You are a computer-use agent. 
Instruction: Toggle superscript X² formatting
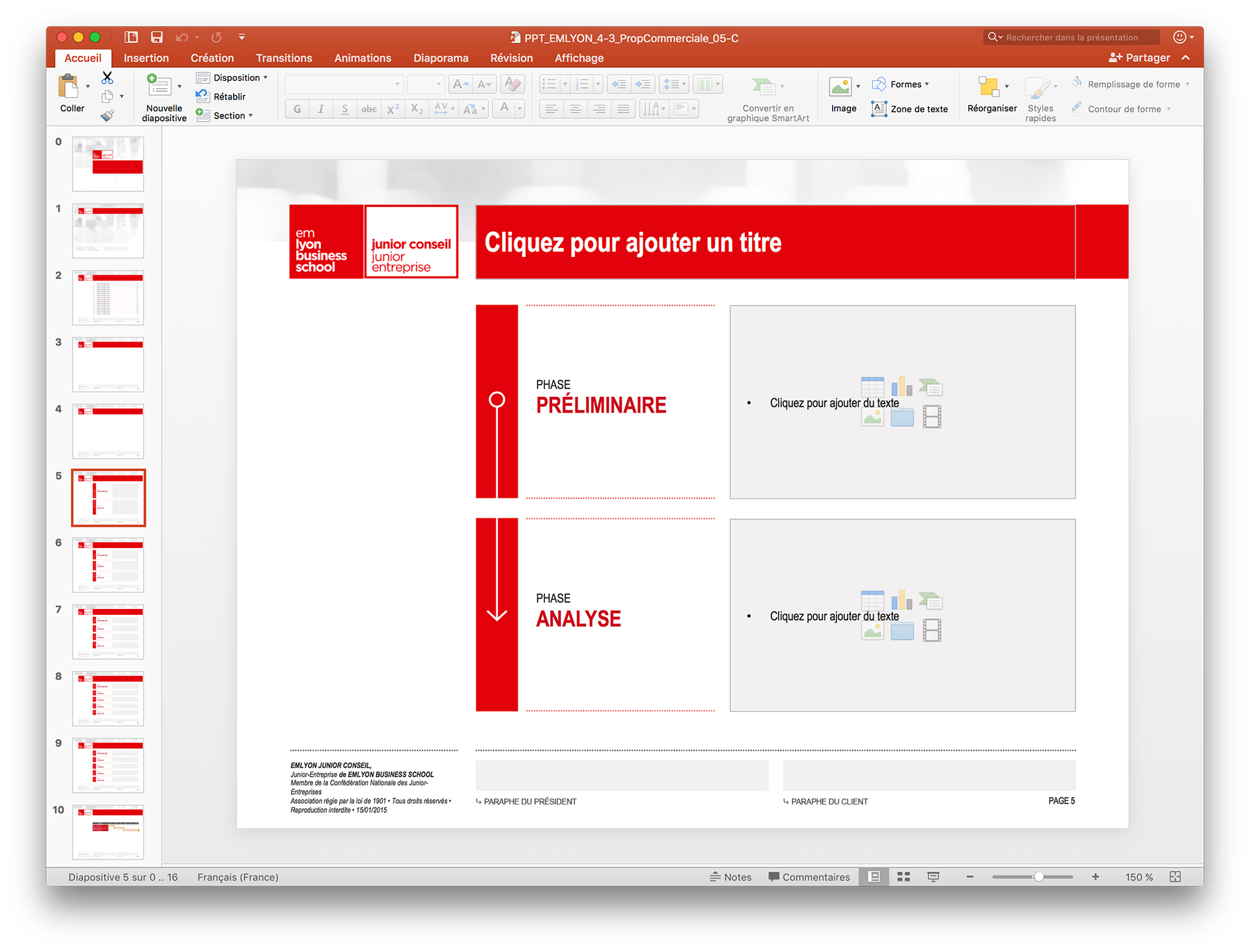pyautogui.click(x=393, y=109)
